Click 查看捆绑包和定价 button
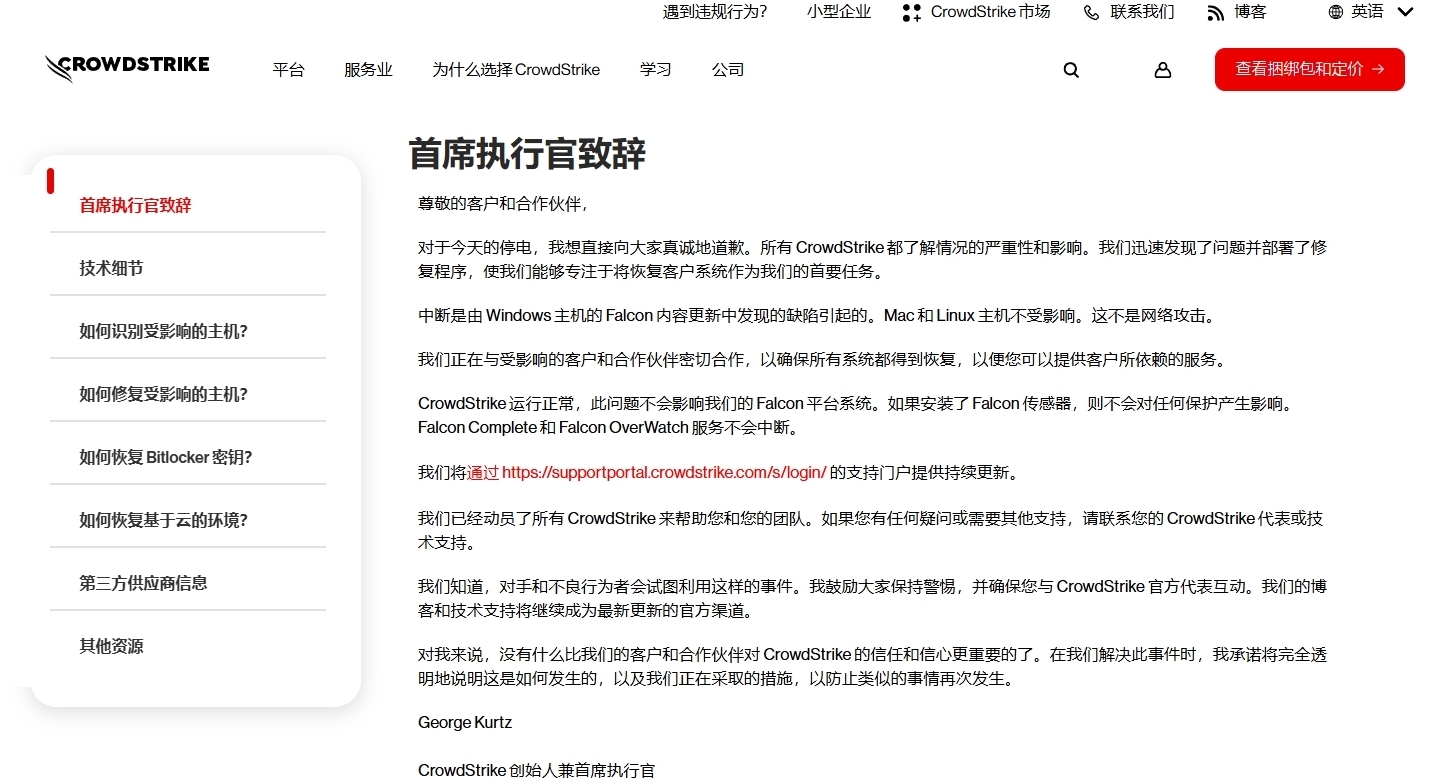 1310,69
